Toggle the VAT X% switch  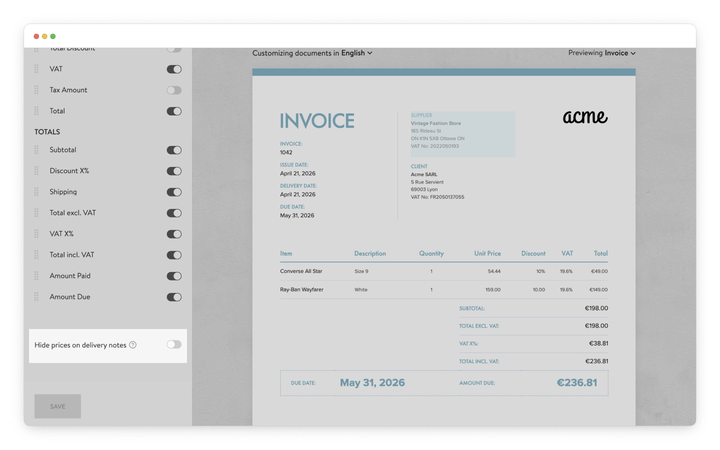click(x=174, y=234)
